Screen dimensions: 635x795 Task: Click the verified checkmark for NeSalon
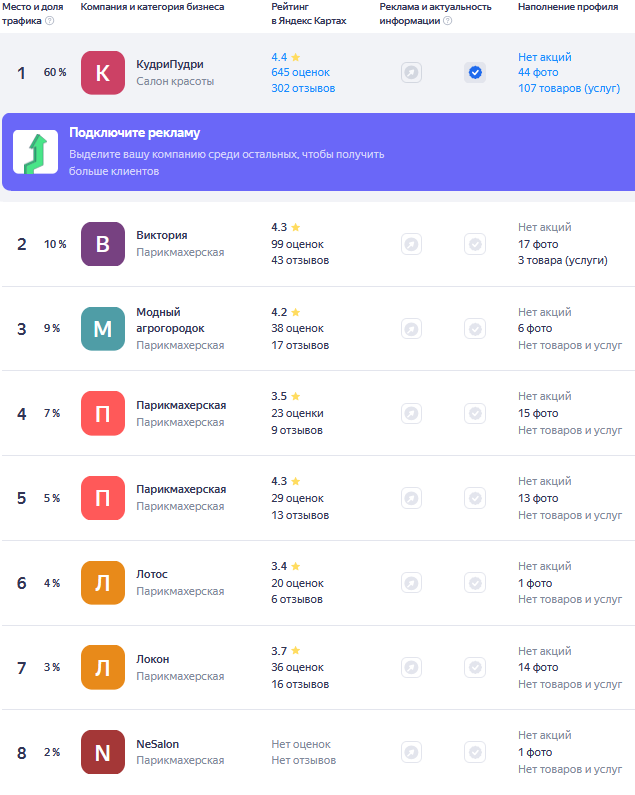tap(475, 752)
